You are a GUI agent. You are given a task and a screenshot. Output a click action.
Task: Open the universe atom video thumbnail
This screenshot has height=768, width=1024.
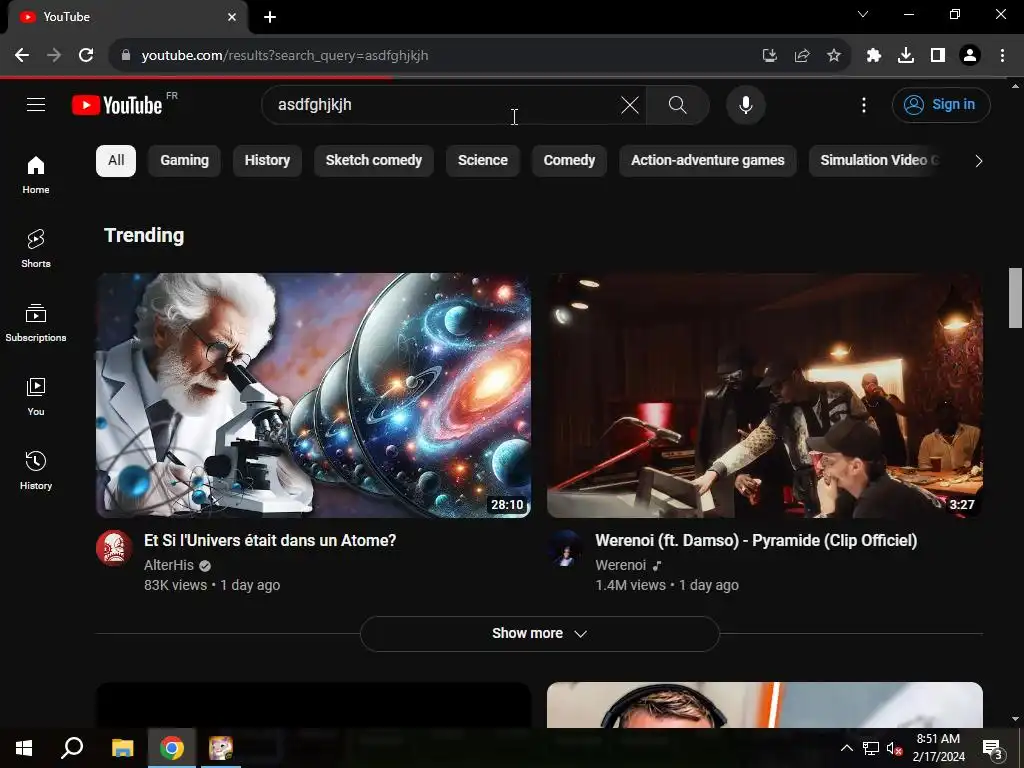tap(313, 395)
